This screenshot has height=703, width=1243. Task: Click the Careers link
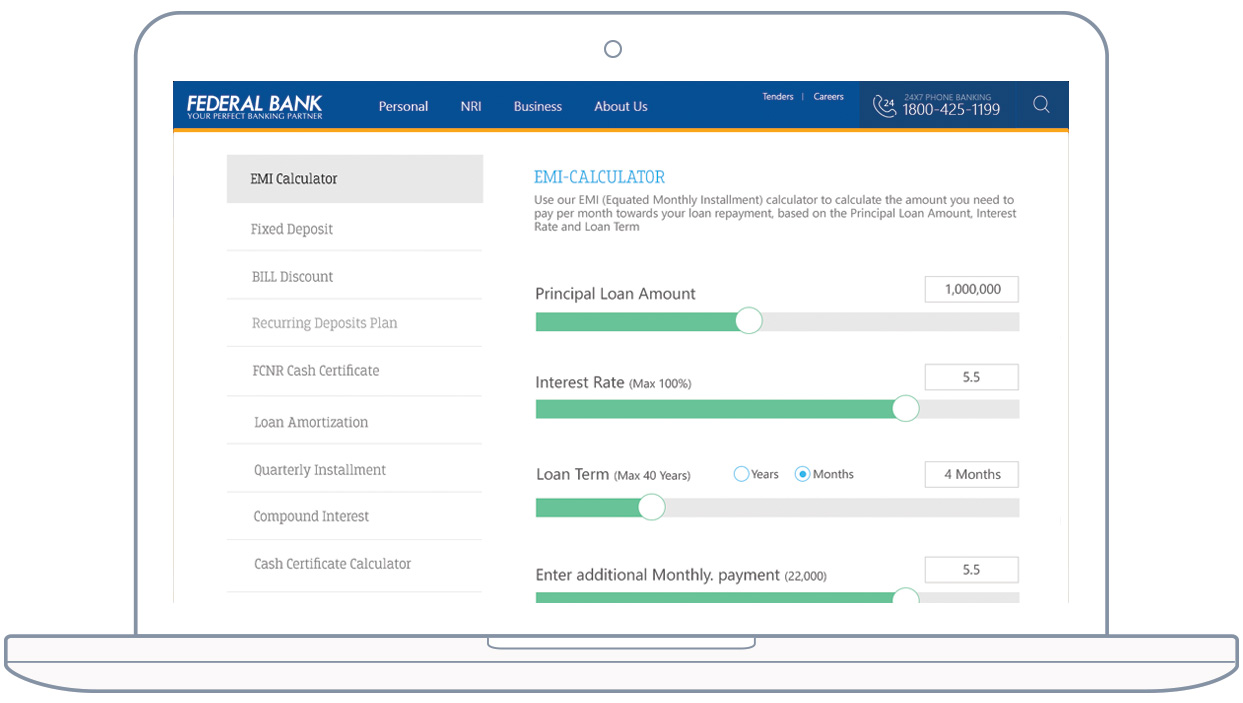pyautogui.click(x=829, y=97)
